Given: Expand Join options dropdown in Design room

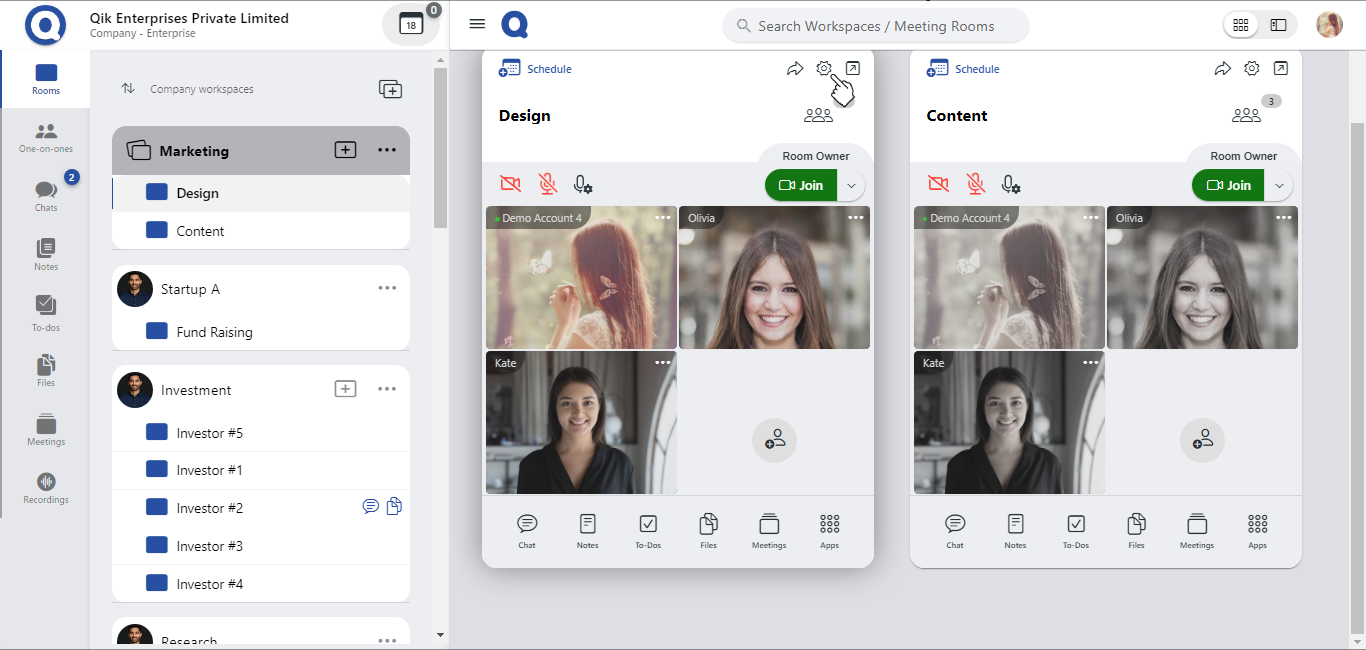Looking at the screenshot, I should pos(851,186).
